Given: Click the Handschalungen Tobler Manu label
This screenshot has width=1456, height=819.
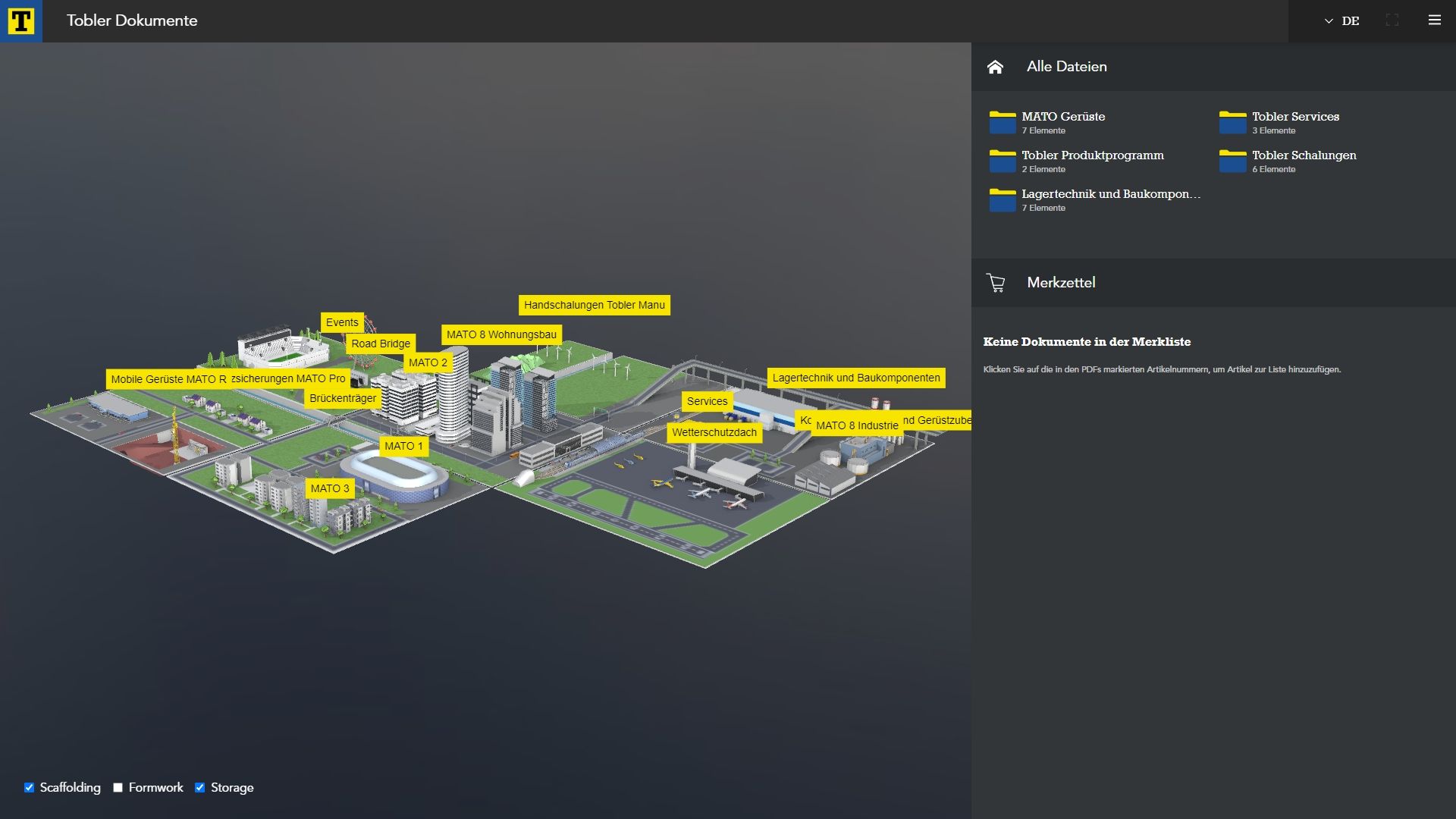Looking at the screenshot, I should pos(594,305).
